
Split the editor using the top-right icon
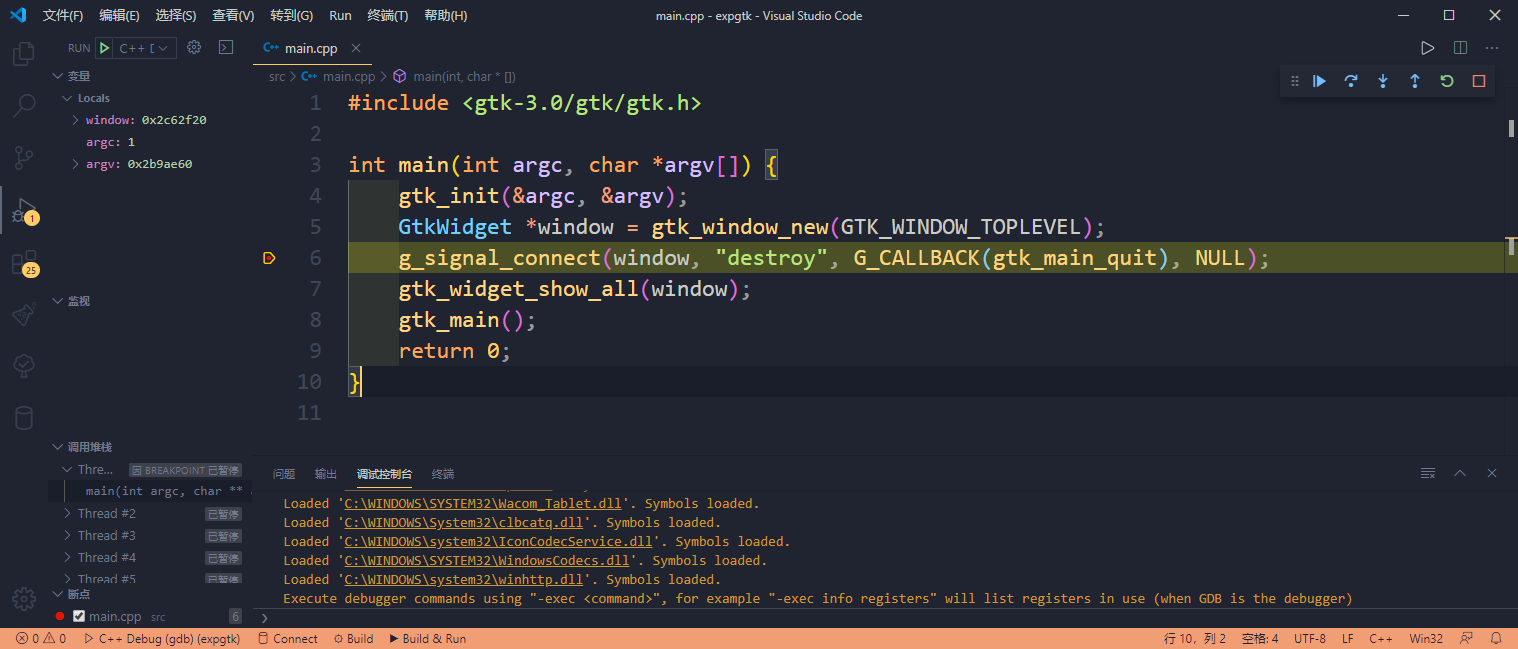[x=1460, y=47]
